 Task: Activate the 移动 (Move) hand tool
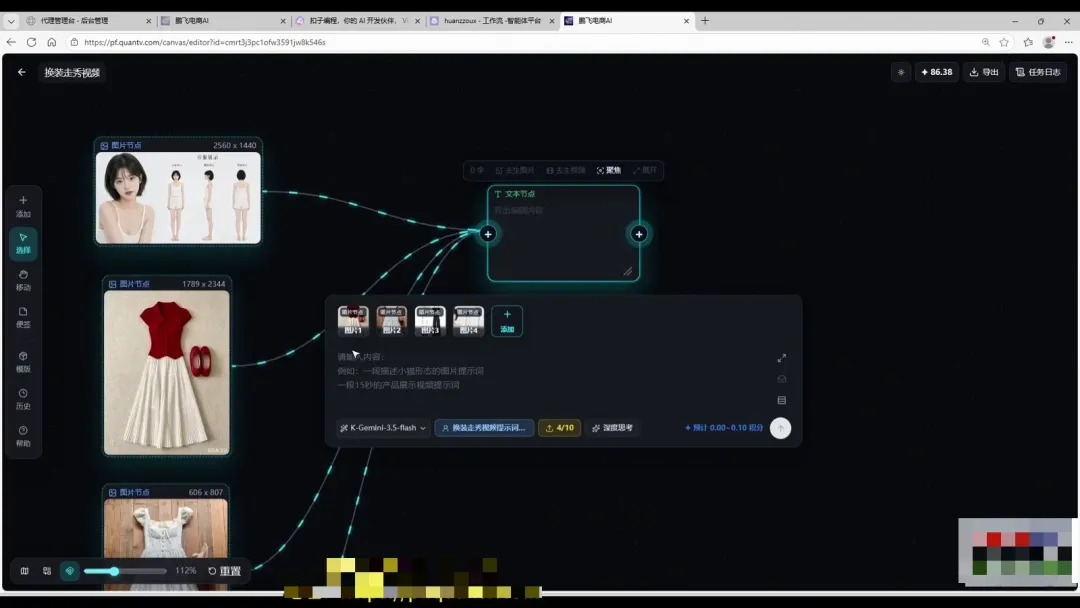pyautogui.click(x=23, y=280)
